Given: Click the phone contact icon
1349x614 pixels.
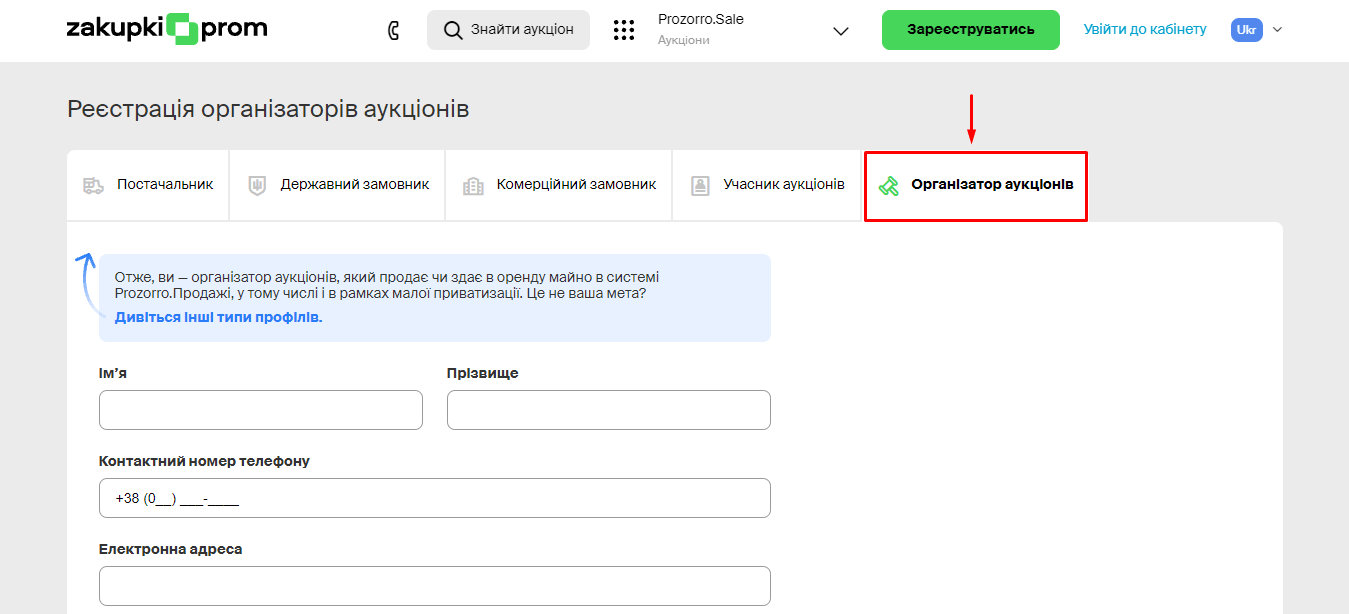Looking at the screenshot, I should [394, 30].
